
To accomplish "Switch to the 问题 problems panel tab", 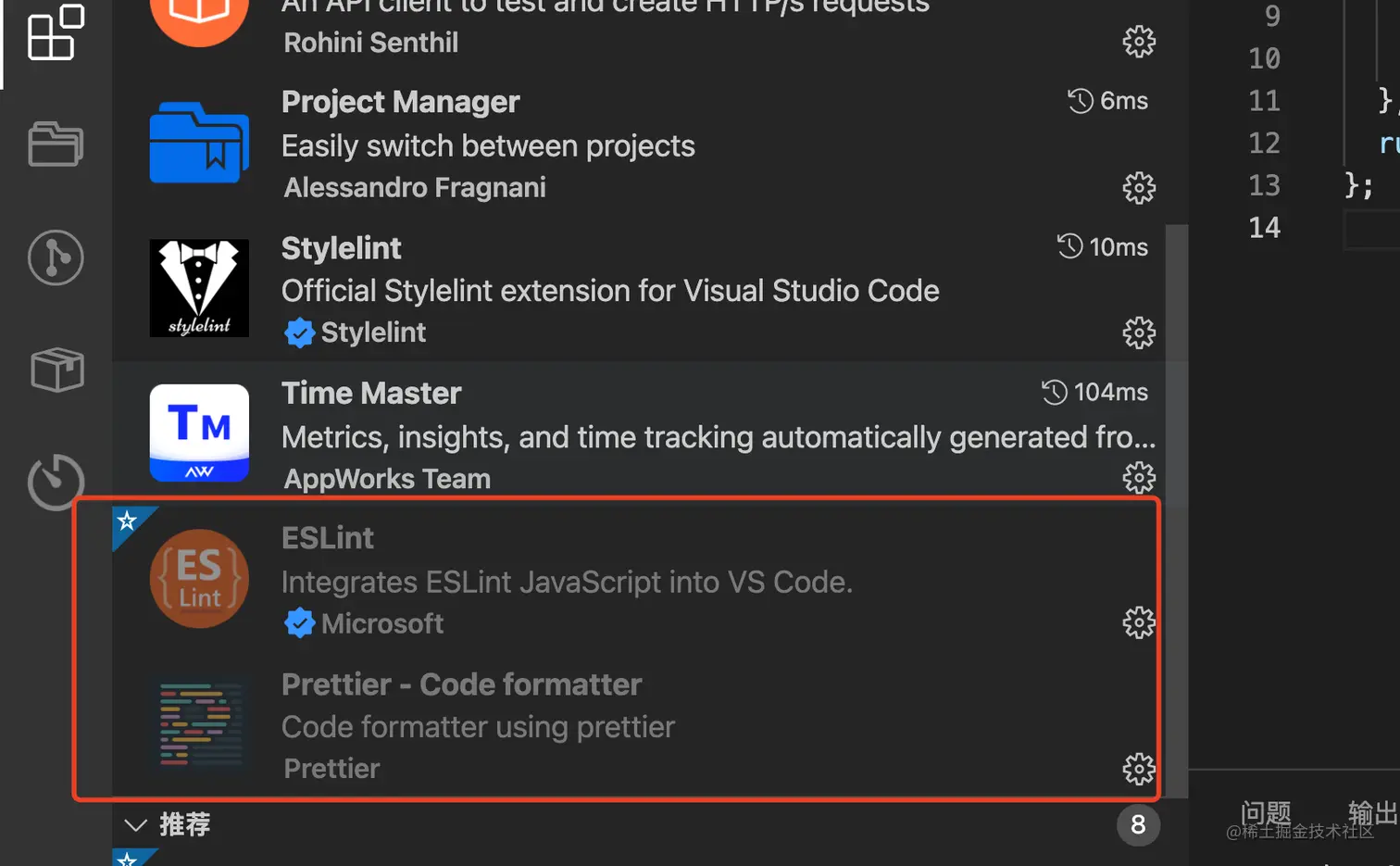I will tap(1266, 813).
